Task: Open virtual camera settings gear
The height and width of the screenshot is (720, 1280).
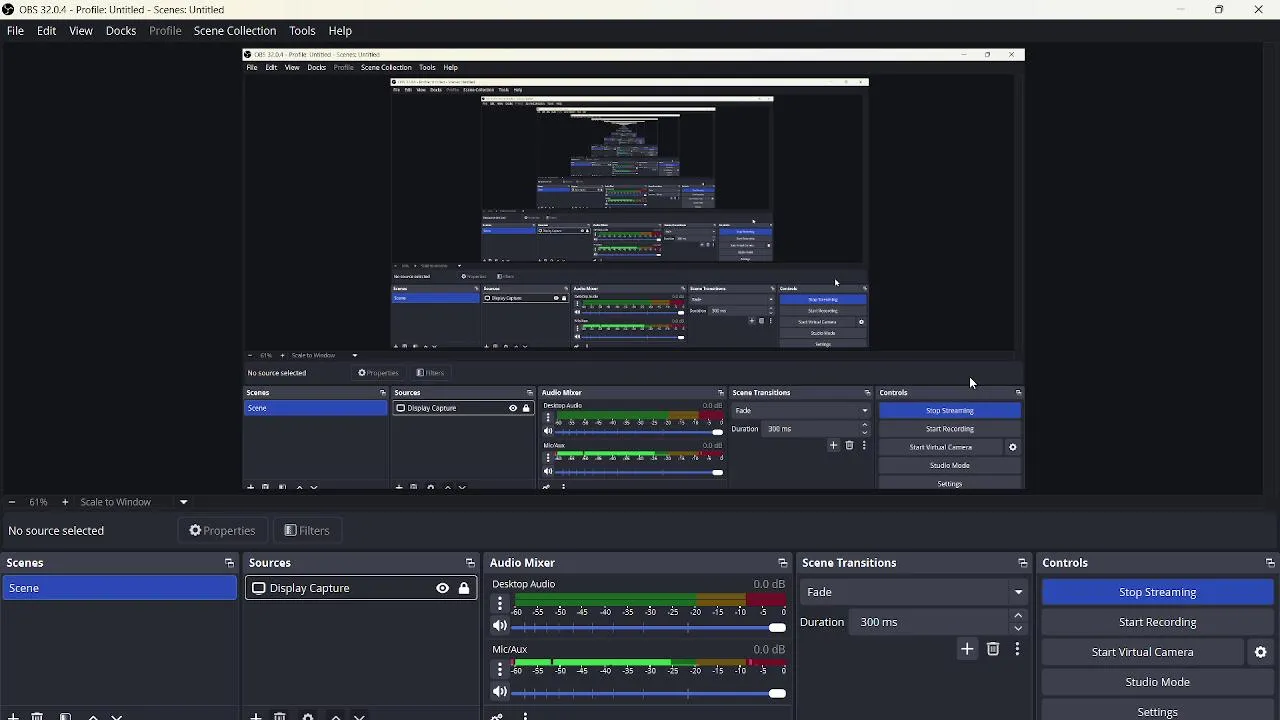Action: [1261, 652]
